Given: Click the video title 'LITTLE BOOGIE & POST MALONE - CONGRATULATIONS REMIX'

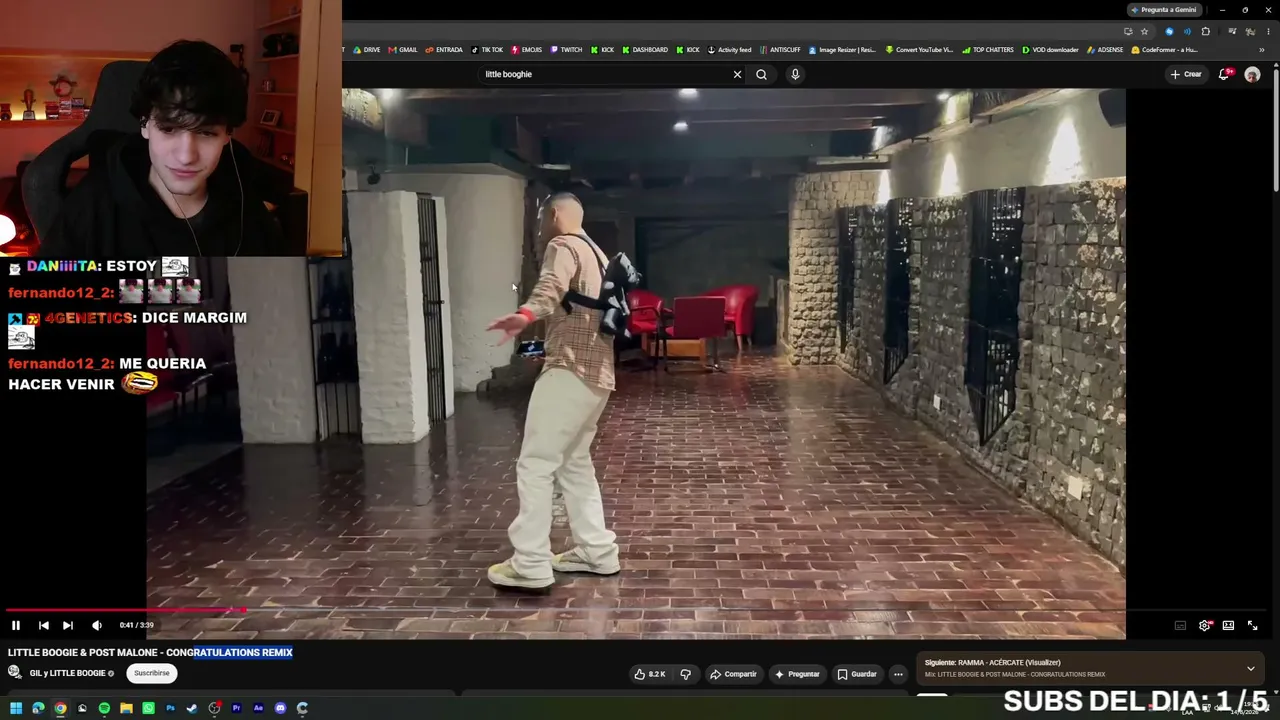Looking at the screenshot, I should pos(150,652).
